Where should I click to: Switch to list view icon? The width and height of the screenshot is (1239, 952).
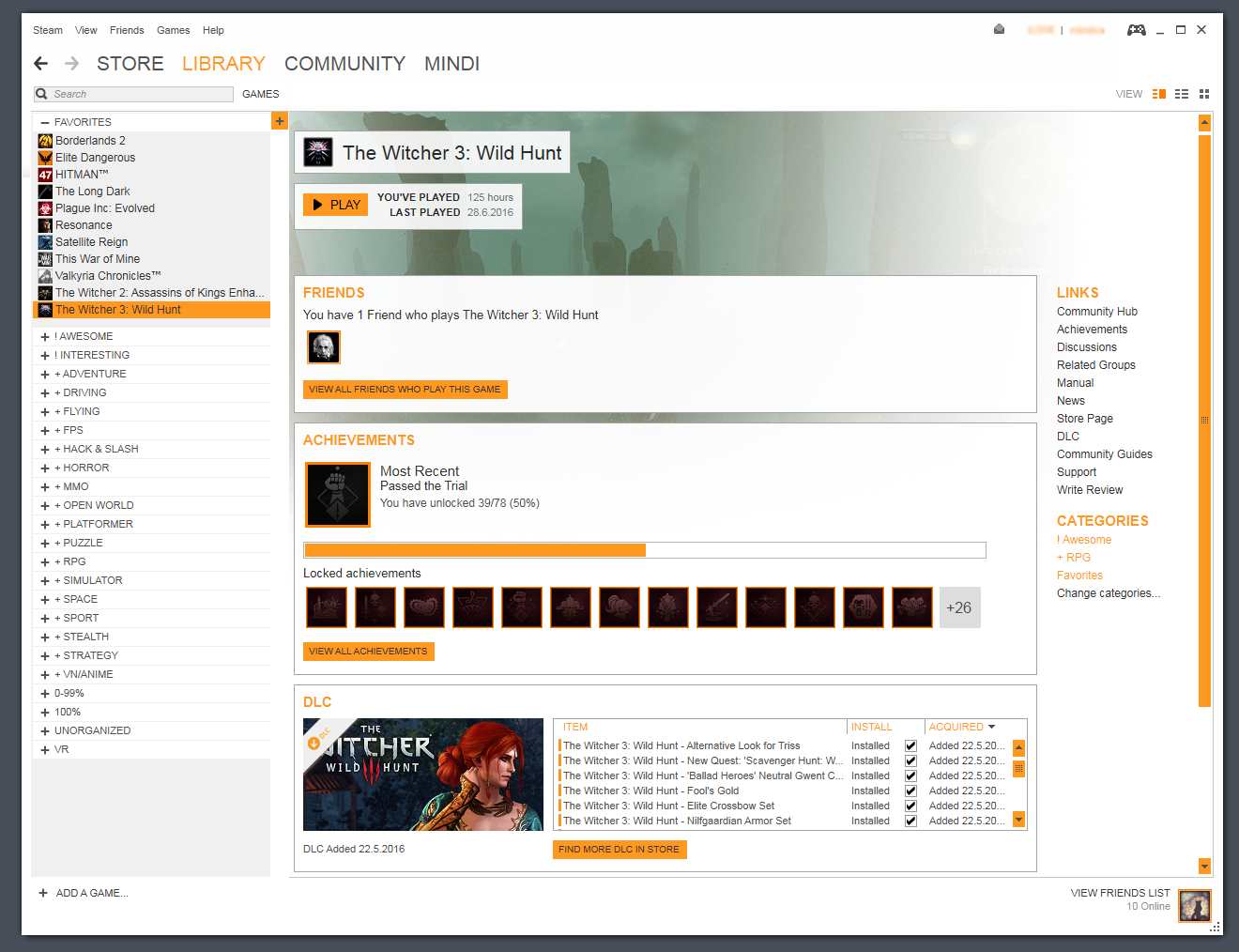coord(1182,94)
